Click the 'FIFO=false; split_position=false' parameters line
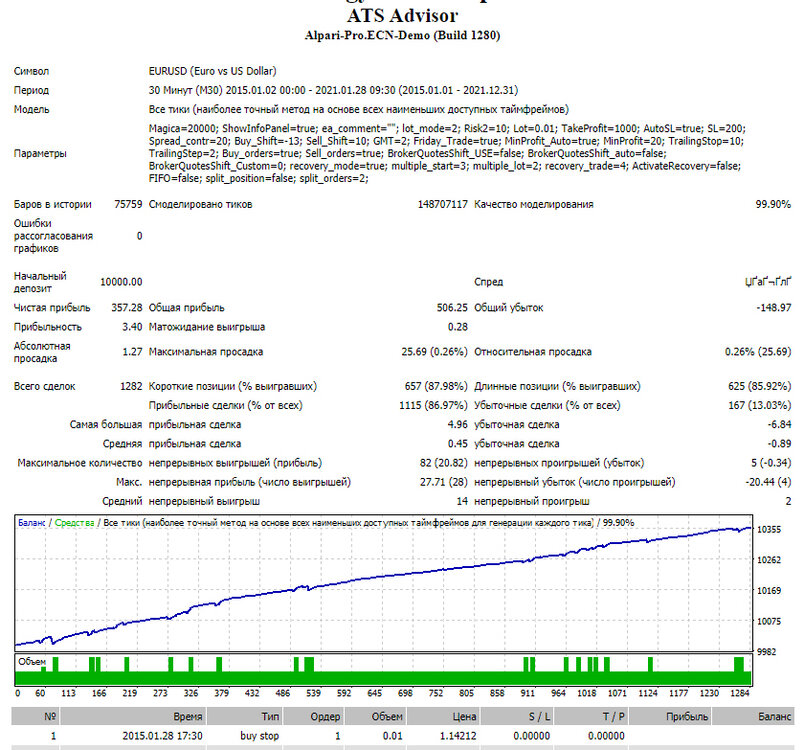Image resolution: width=804 pixels, height=750 pixels. (258, 178)
